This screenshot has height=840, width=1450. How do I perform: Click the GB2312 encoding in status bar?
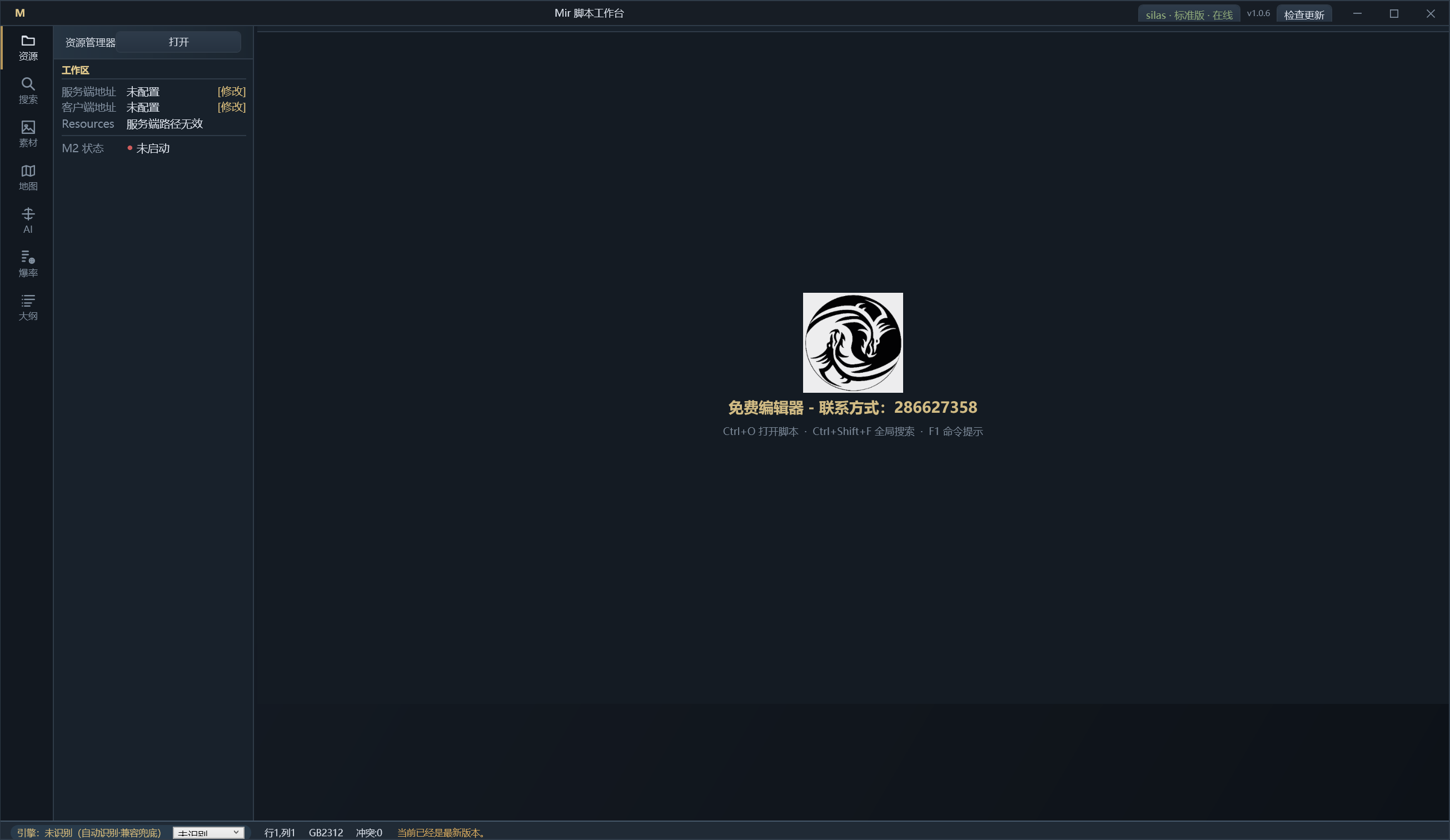(326, 833)
